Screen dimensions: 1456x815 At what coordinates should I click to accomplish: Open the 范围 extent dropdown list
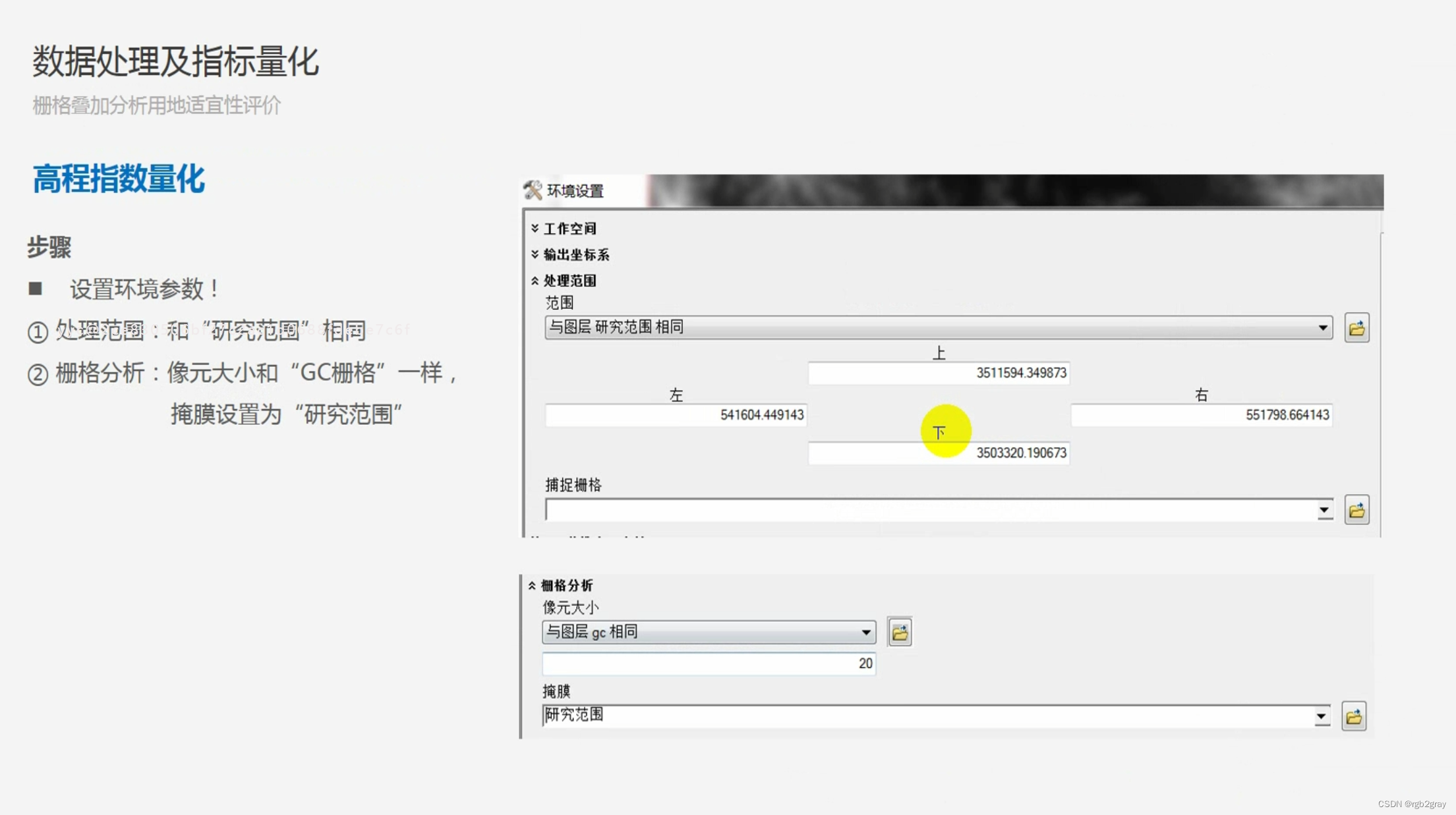click(1322, 327)
